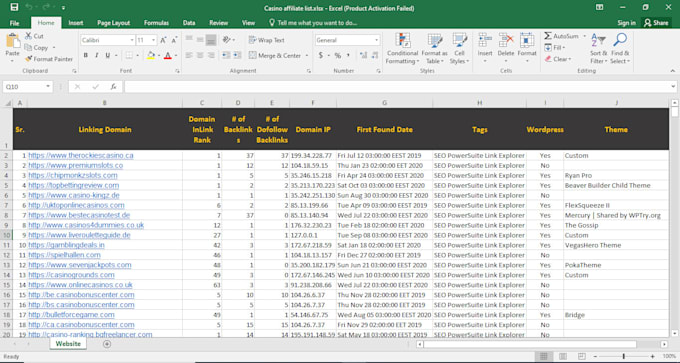Select the Website sheet tab

[x=68, y=344]
